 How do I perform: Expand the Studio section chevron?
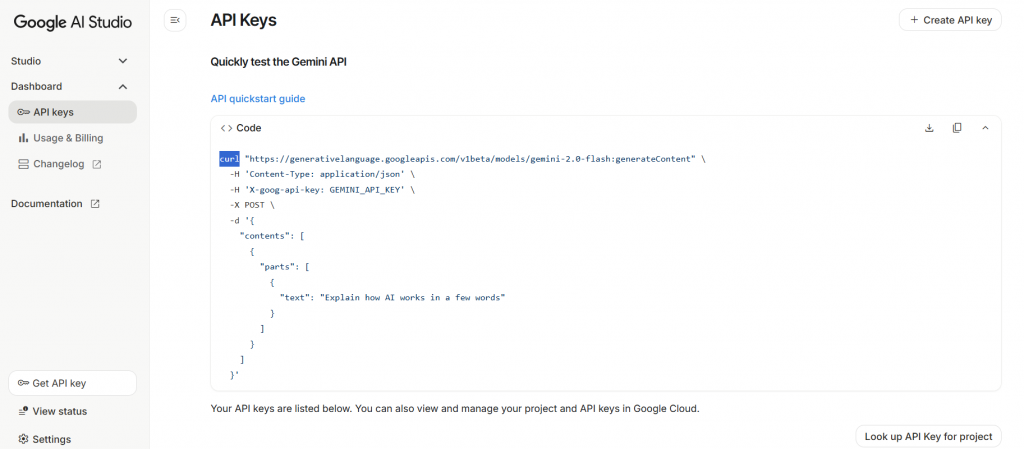[123, 61]
